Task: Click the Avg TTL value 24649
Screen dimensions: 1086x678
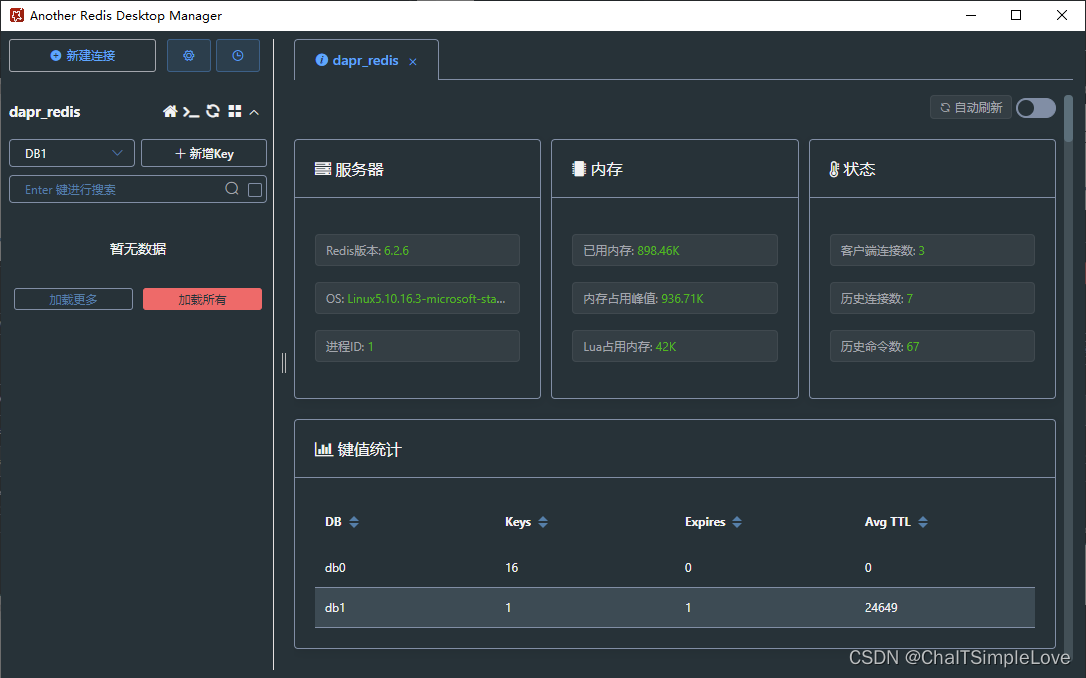Action: [881, 607]
